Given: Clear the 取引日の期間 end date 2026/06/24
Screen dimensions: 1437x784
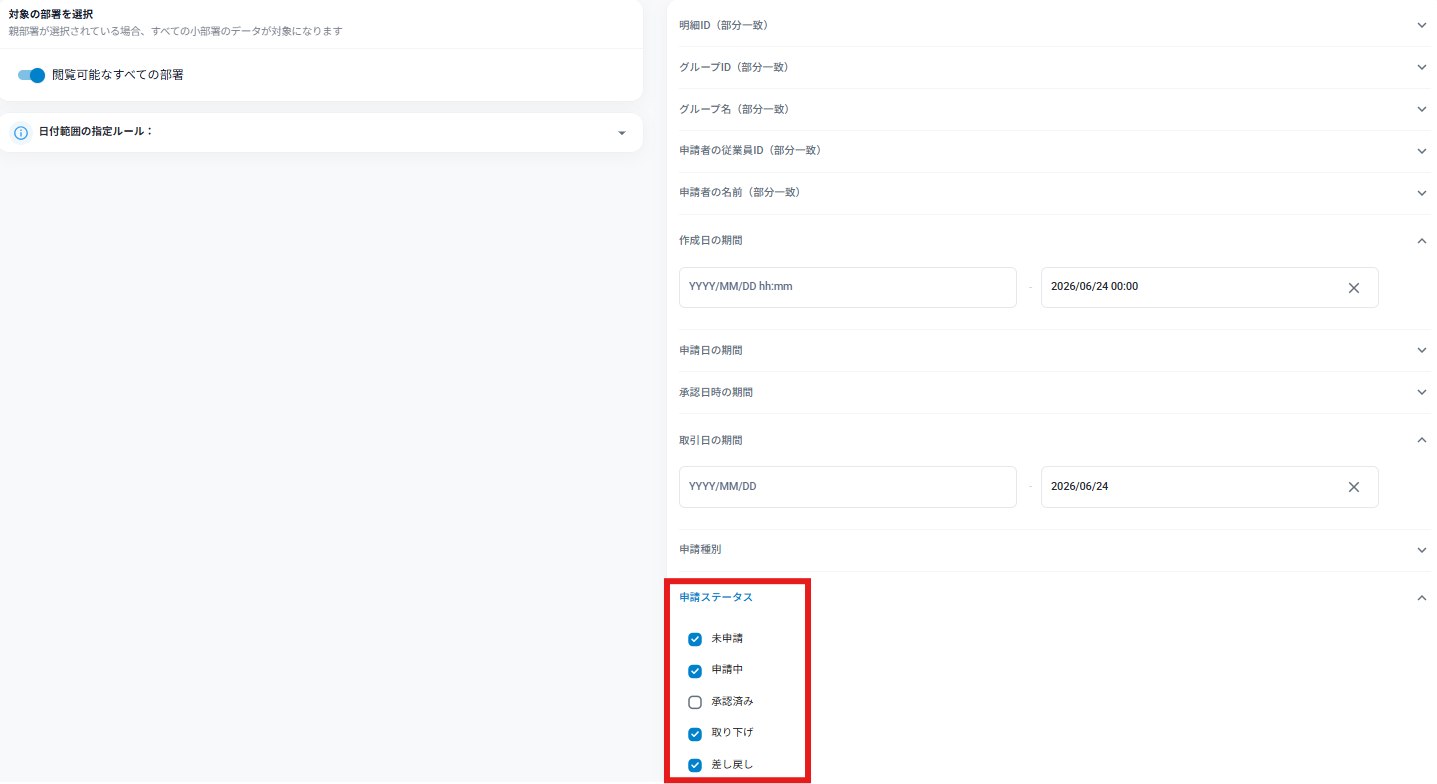Looking at the screenshot, I should pos(1354,487).
